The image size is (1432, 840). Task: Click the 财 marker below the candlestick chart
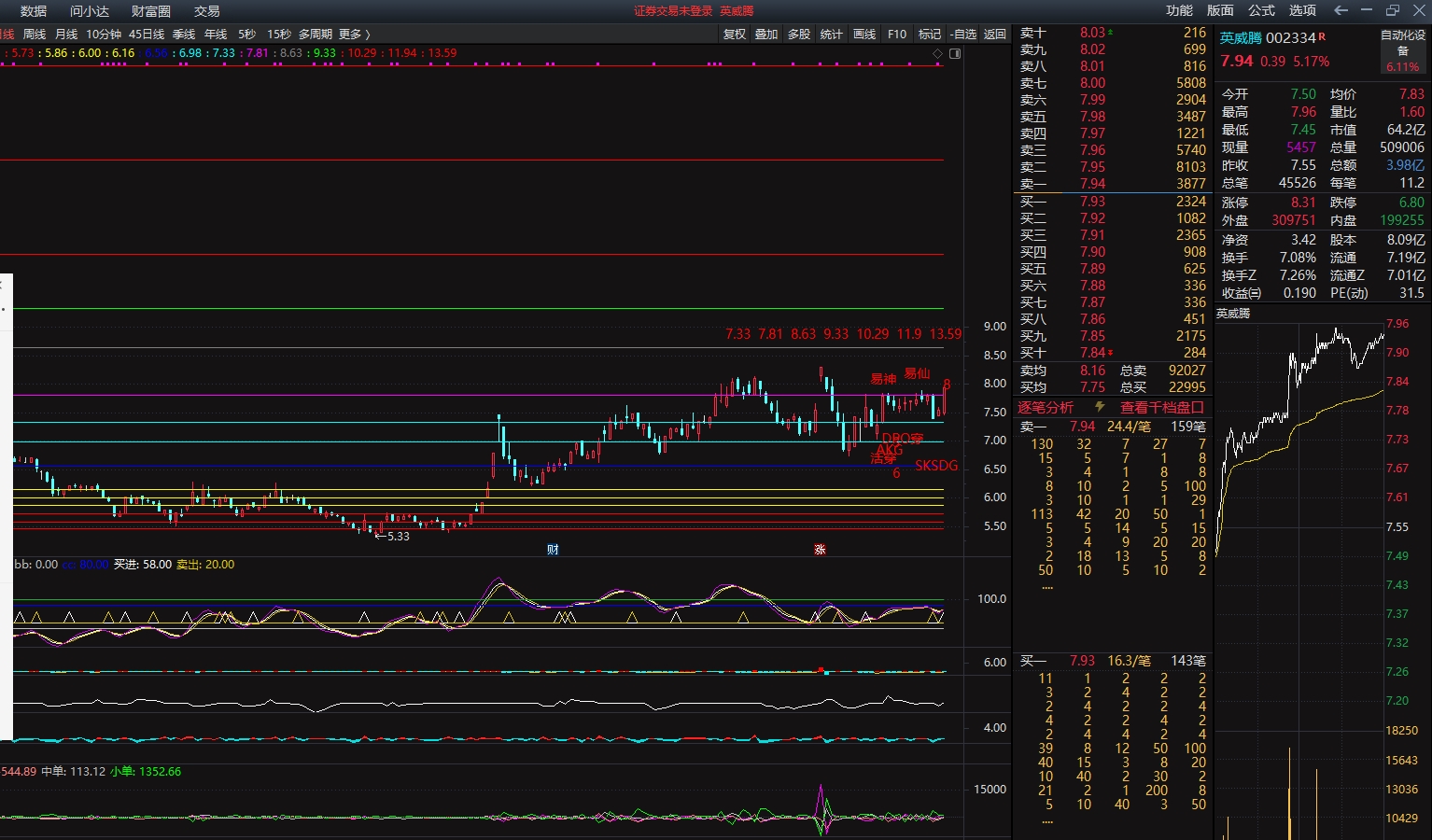tap(553, 550)
